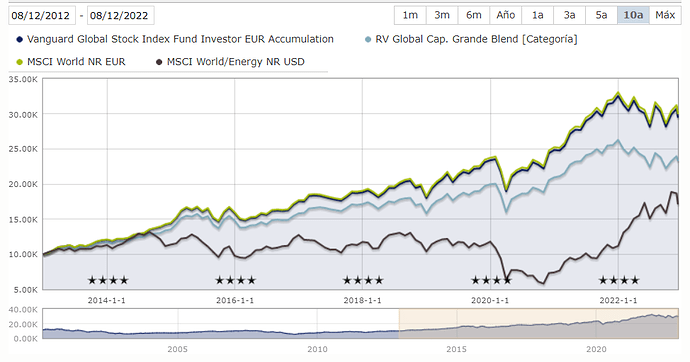Select the 1m time range button
690x362 pixels.
coord(410,15)
